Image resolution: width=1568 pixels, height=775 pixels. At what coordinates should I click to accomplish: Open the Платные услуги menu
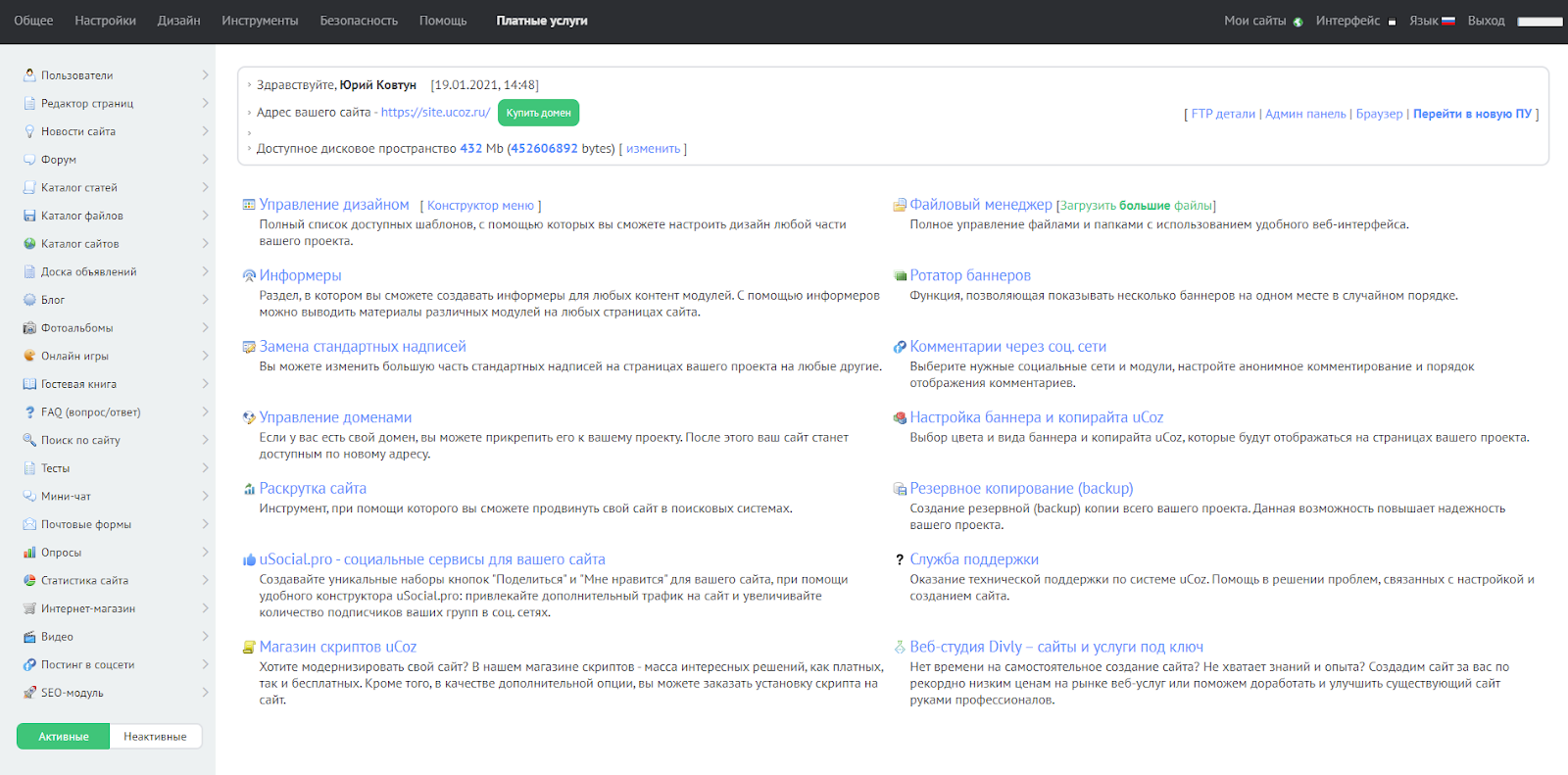pyautogui.click(x=542, y=21)
